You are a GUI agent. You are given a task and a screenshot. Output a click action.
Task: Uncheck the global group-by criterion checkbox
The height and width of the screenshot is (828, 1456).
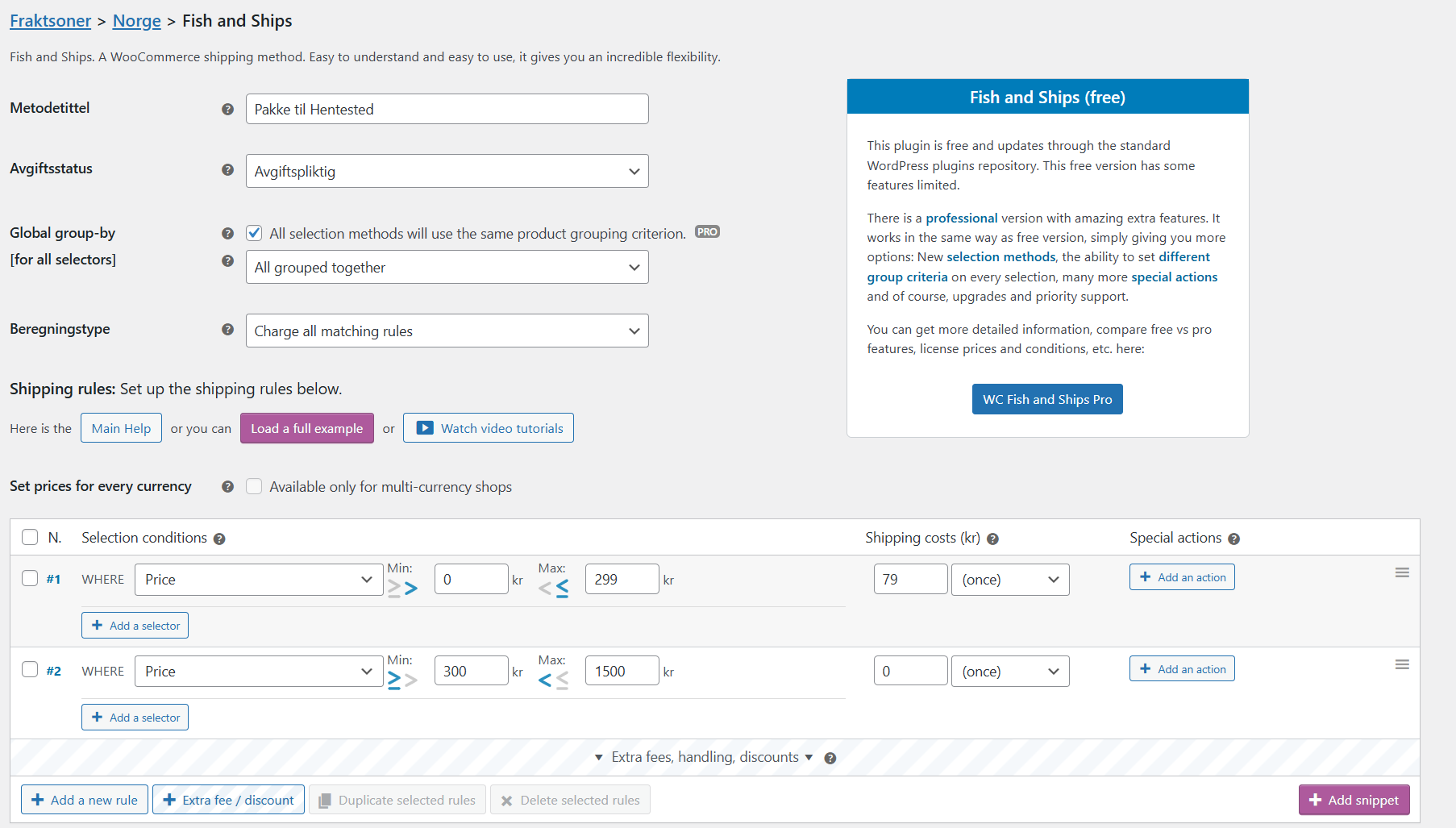(255, 233)
